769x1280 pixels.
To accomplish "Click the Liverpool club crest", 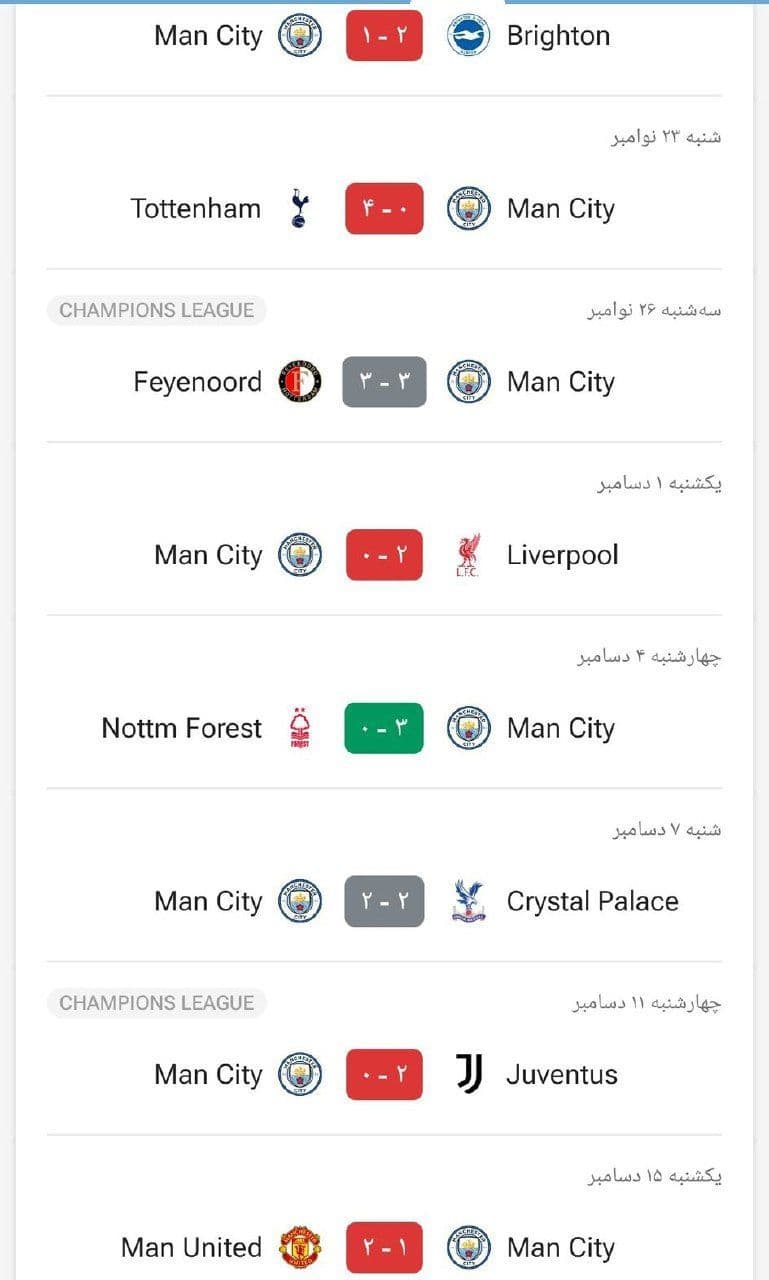I will click(x=468, y=556).
